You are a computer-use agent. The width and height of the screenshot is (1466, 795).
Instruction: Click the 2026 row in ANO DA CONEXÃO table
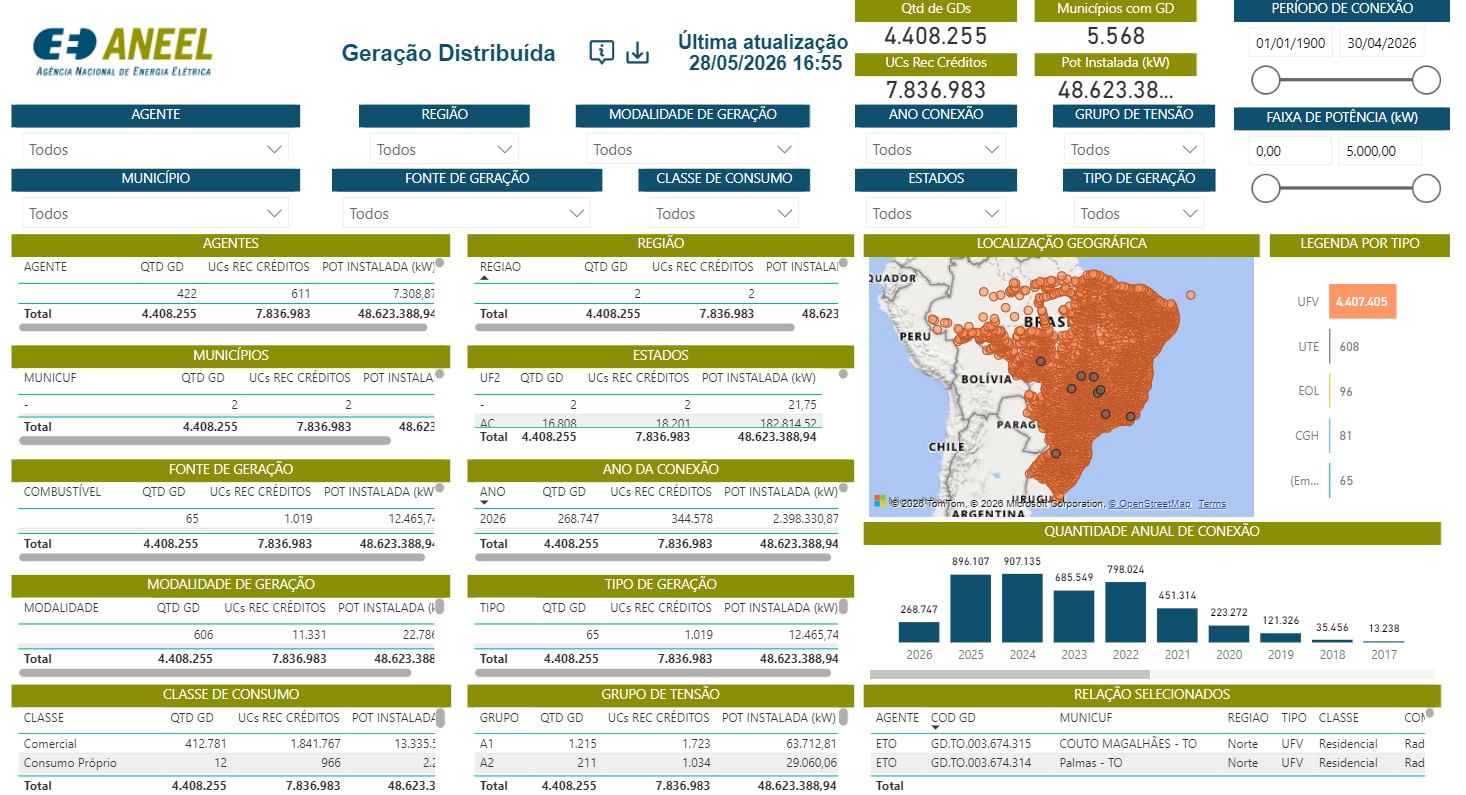click(658, 519)
